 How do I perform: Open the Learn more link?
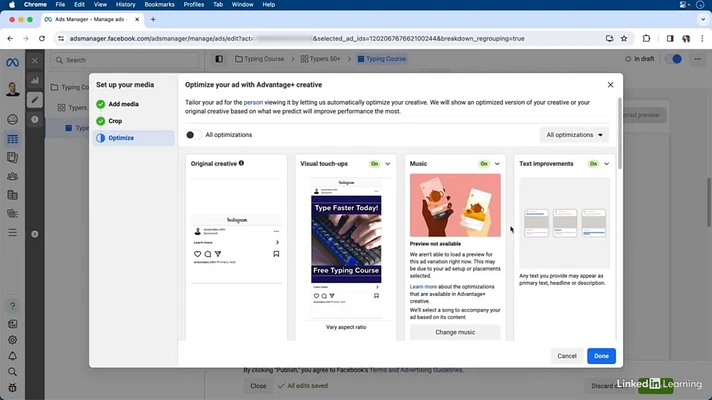tap(423, 287)
